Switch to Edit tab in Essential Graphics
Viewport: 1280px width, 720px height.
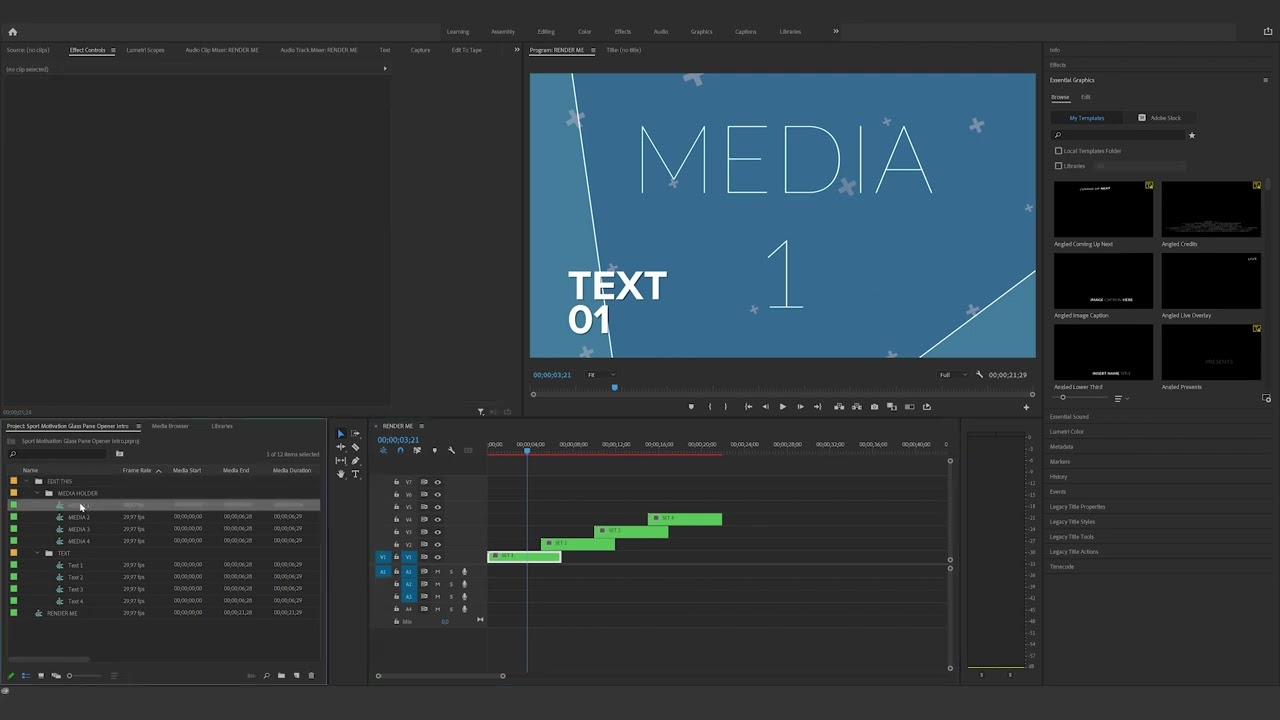1085,97
